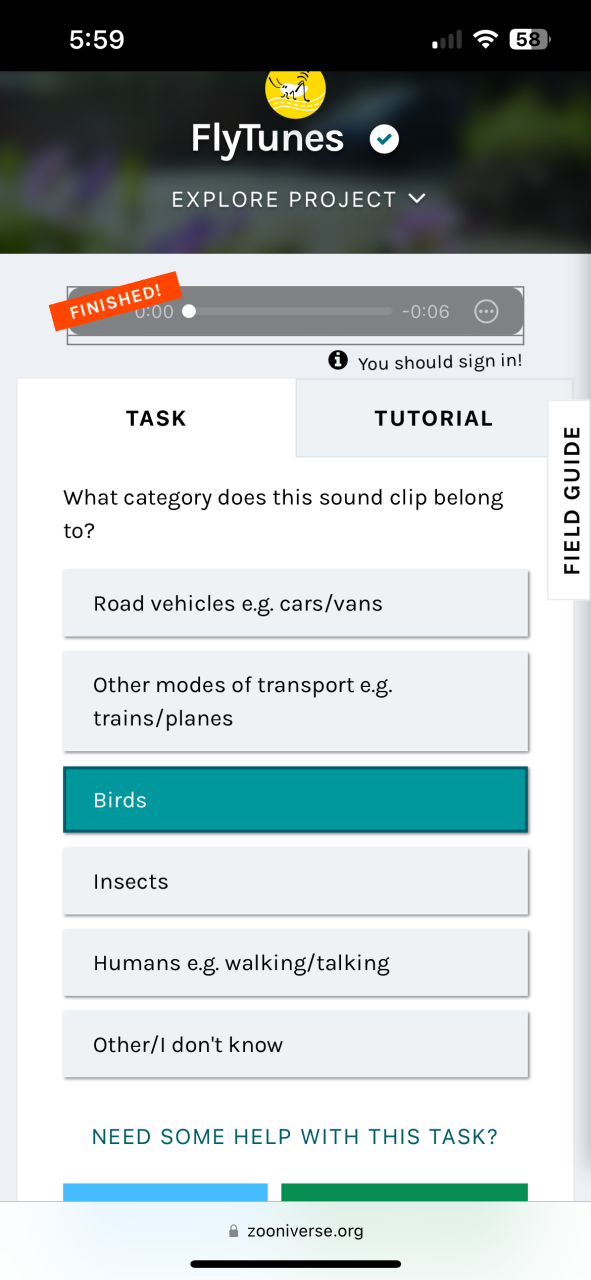Click the info icon near sign-in notice
This screenshot has height=1280, width=591.
(338, 360)
